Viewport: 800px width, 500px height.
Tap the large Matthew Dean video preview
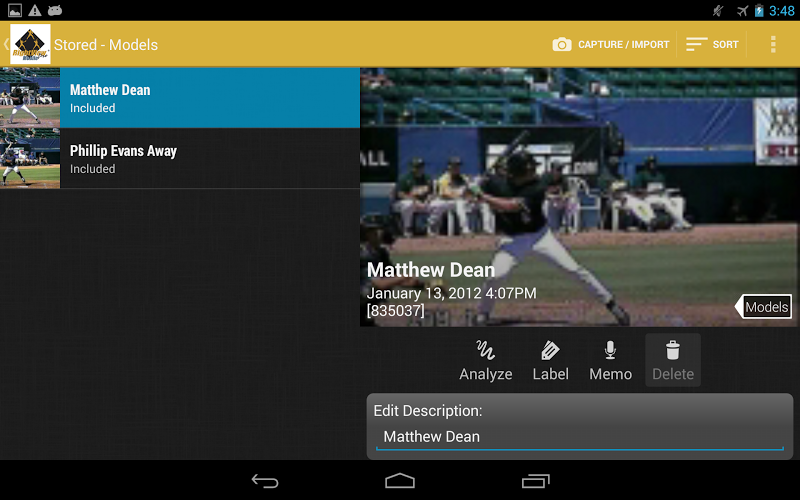point(580,197)
